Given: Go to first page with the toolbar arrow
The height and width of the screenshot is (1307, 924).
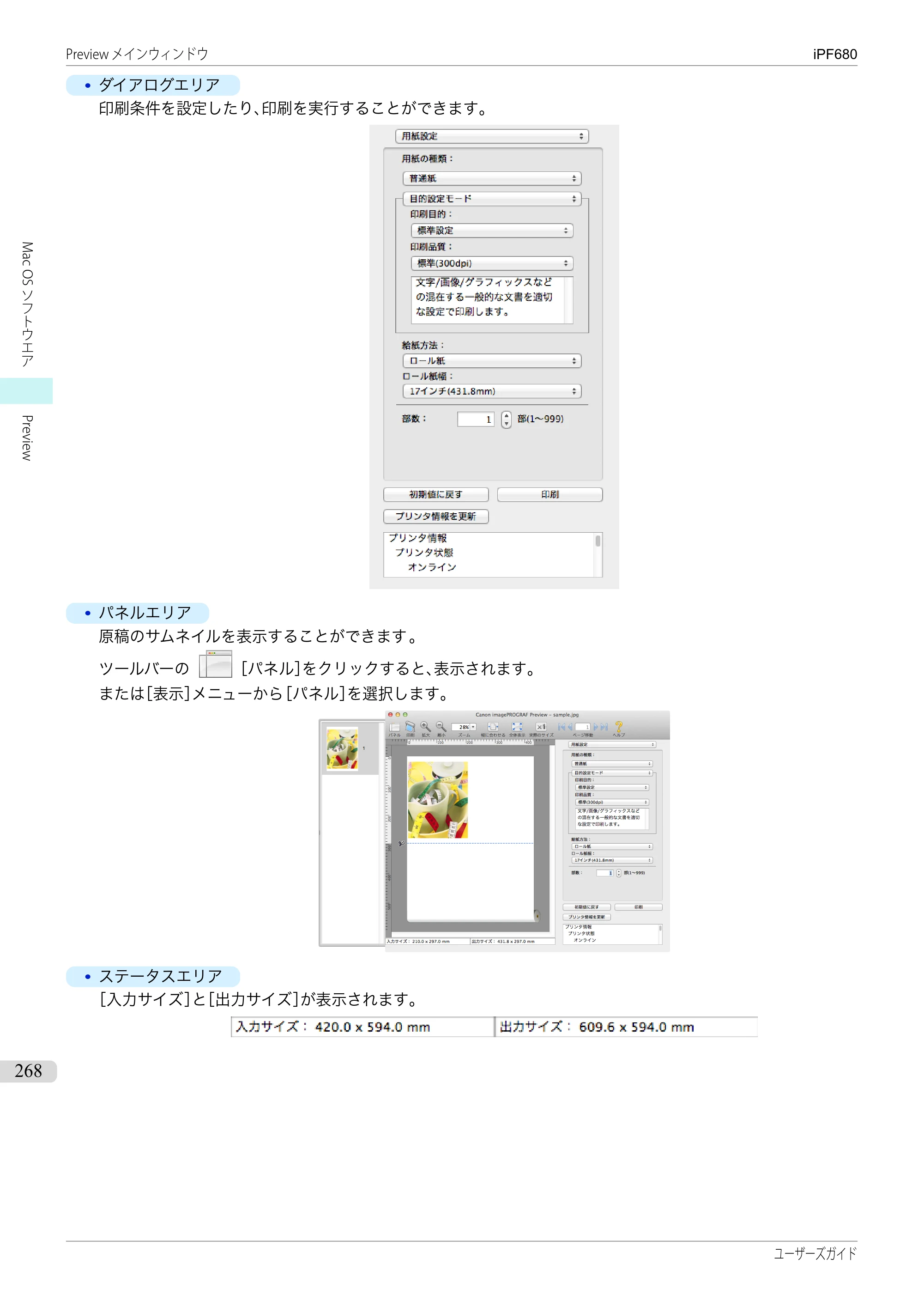Looking at the screenshot, I should 562,727.
